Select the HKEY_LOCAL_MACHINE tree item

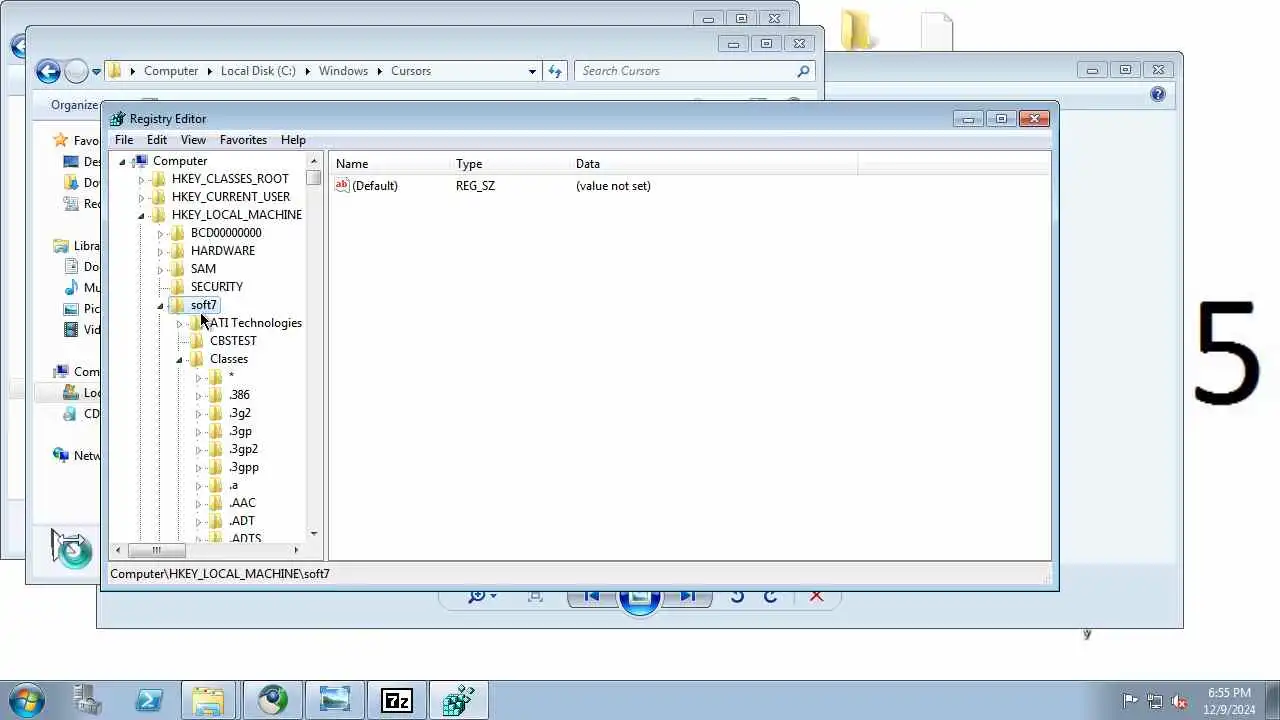point(236,215)
